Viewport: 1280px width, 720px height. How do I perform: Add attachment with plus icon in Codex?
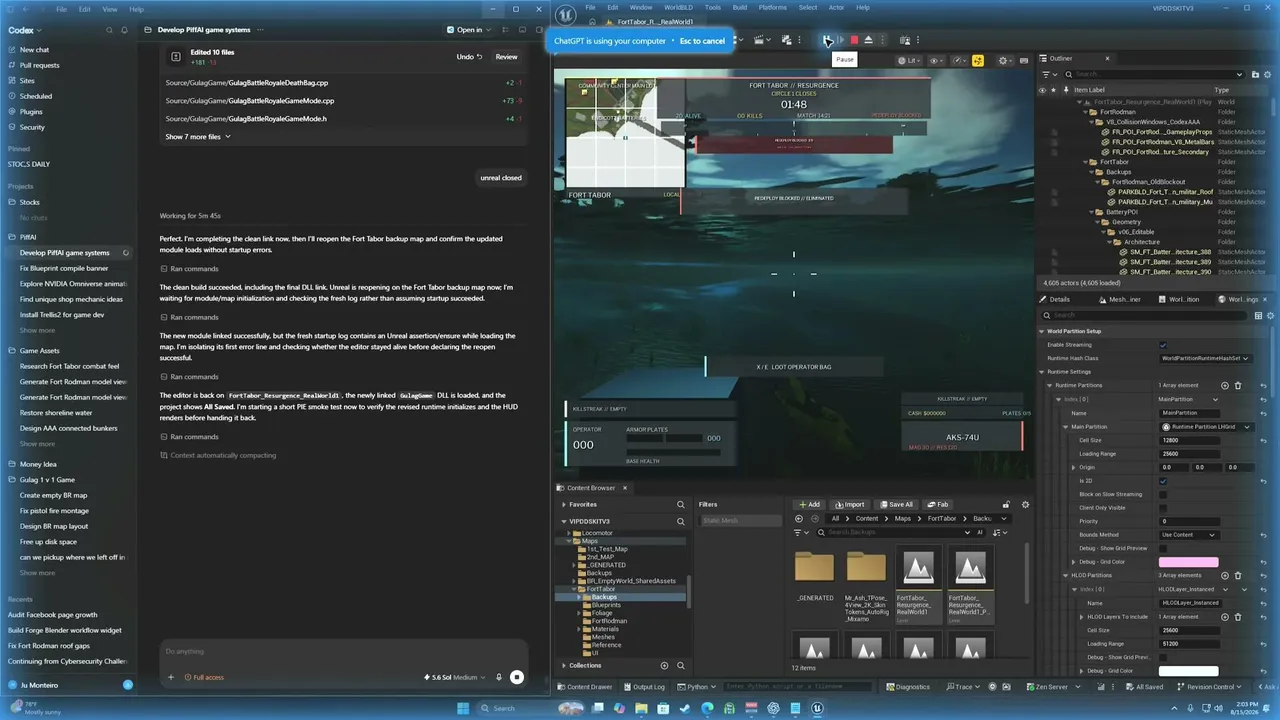[x=170, y=677]
